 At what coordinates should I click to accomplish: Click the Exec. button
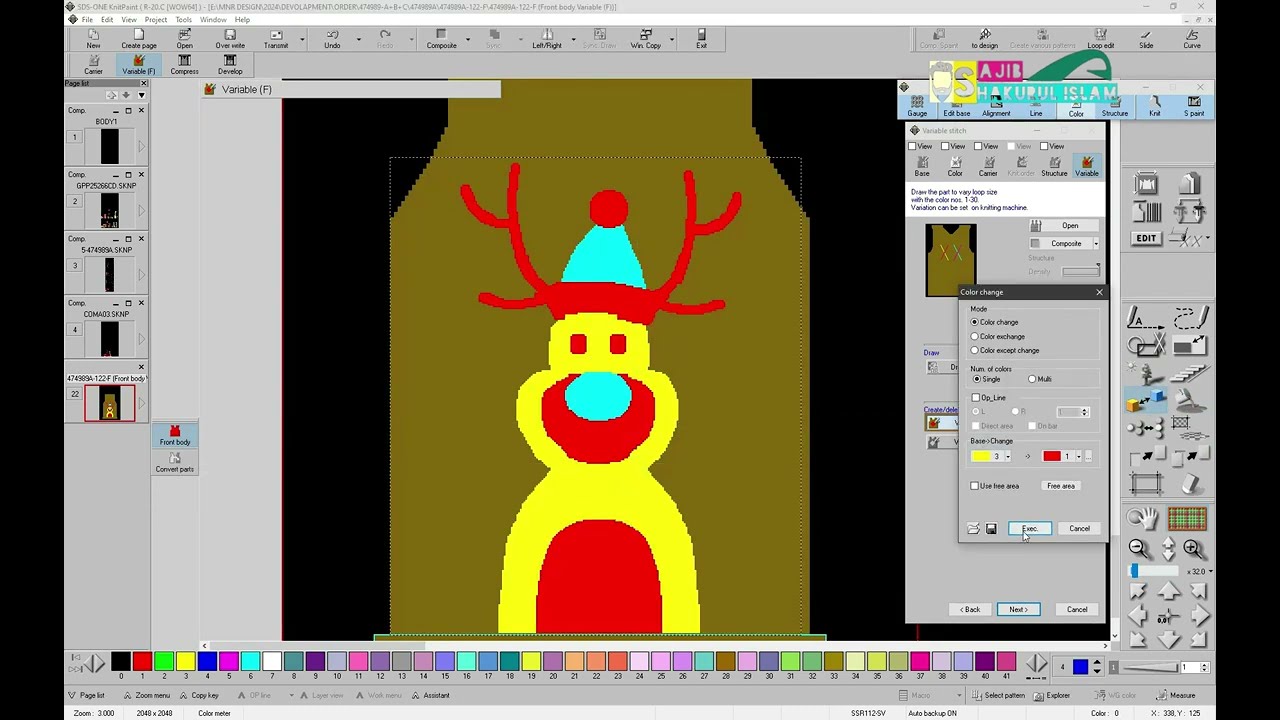pos(1030,529)
